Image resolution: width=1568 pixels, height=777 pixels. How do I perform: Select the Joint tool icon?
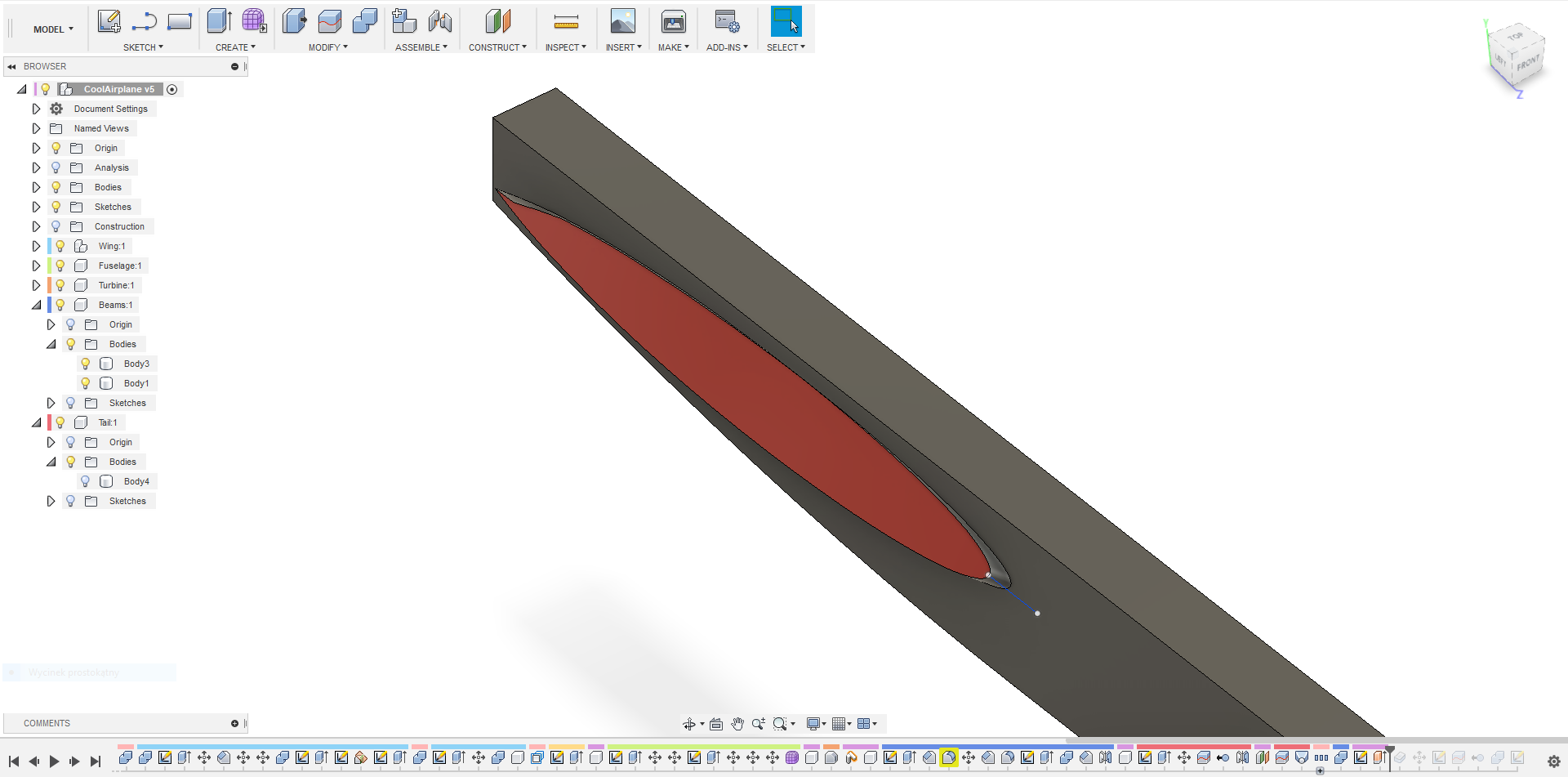click(439, 21)
